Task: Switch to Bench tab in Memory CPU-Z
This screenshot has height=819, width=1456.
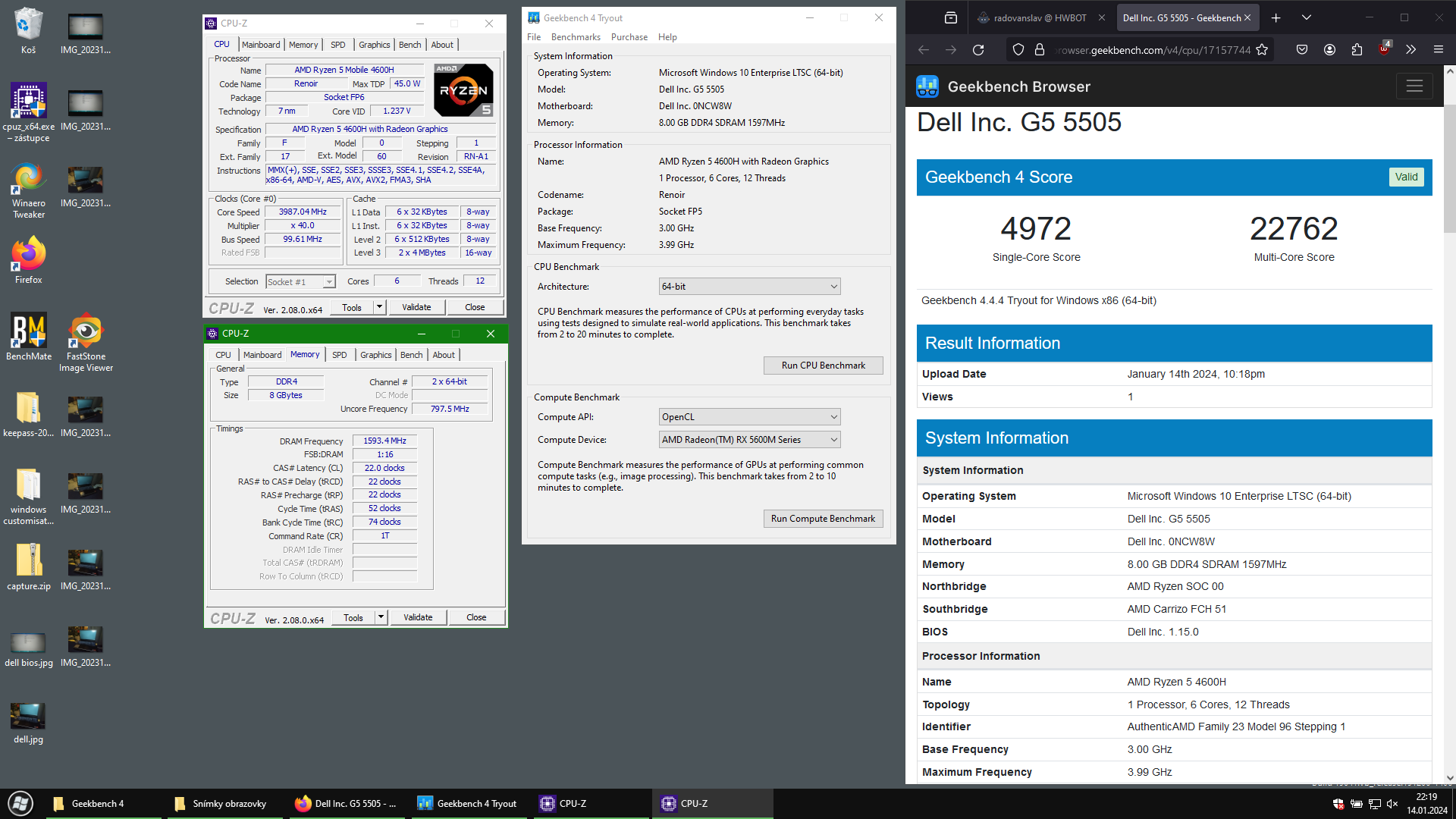Action: click(x=412, y=355)
